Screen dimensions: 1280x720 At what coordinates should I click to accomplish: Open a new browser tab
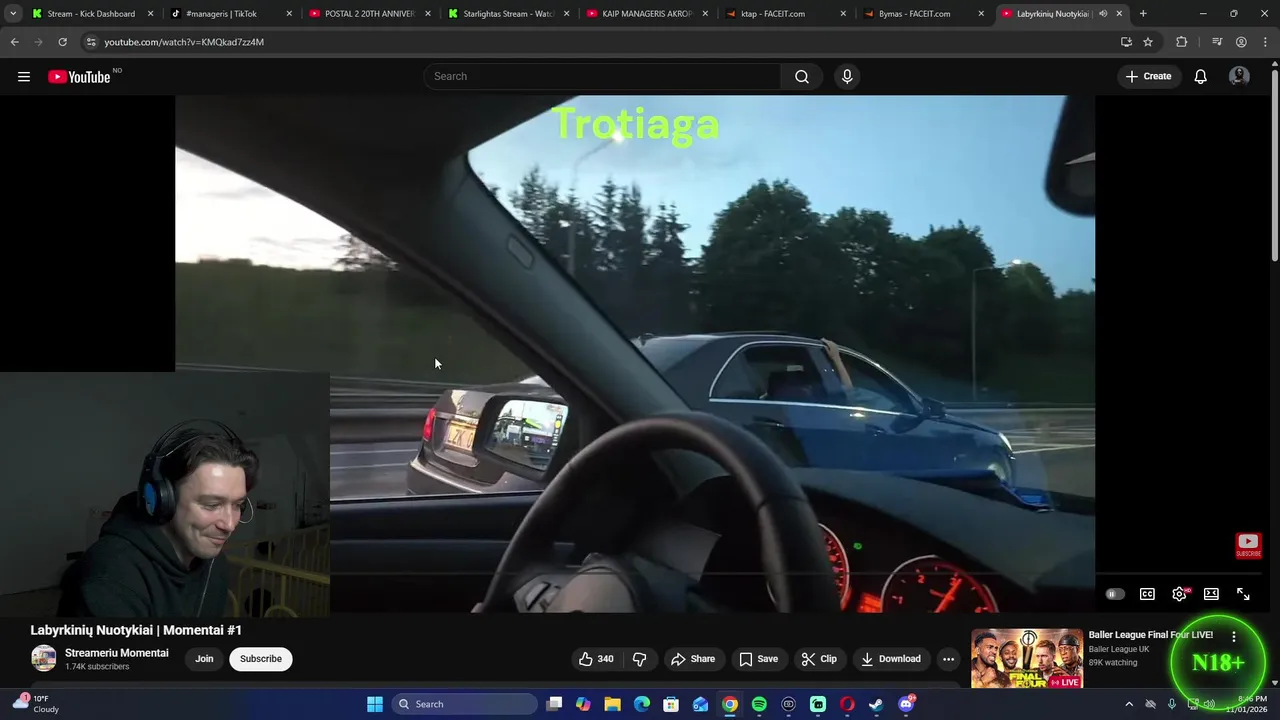click(1143, 14)
